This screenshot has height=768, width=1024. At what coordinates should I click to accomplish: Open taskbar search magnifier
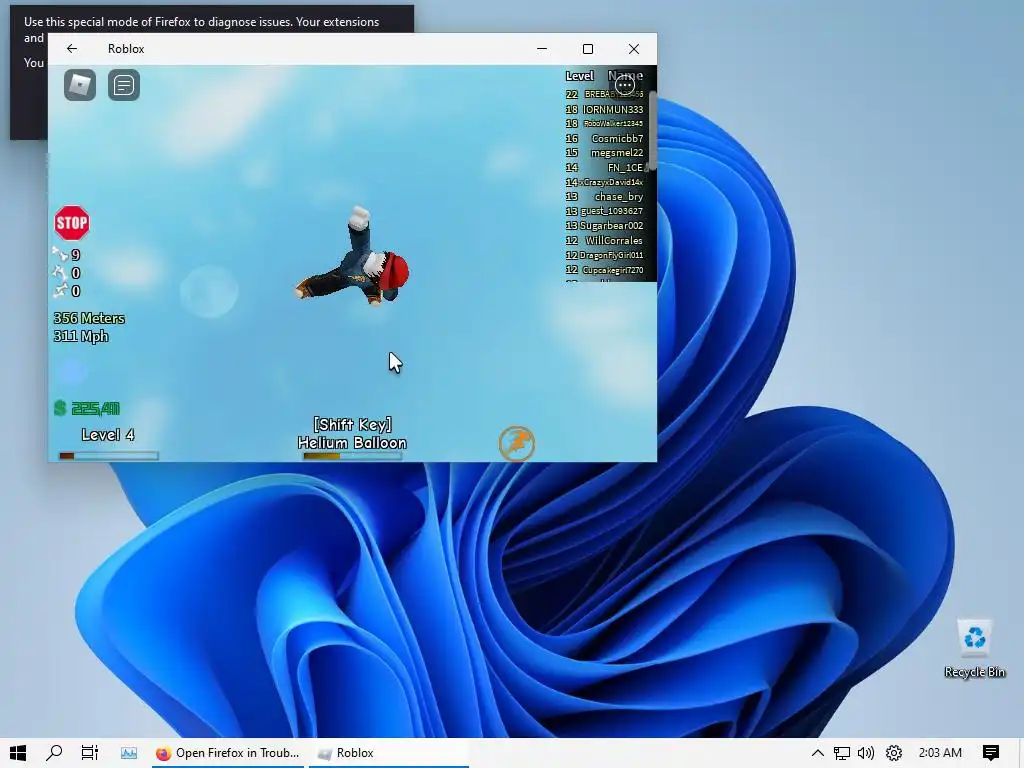(x=54, y=753)
